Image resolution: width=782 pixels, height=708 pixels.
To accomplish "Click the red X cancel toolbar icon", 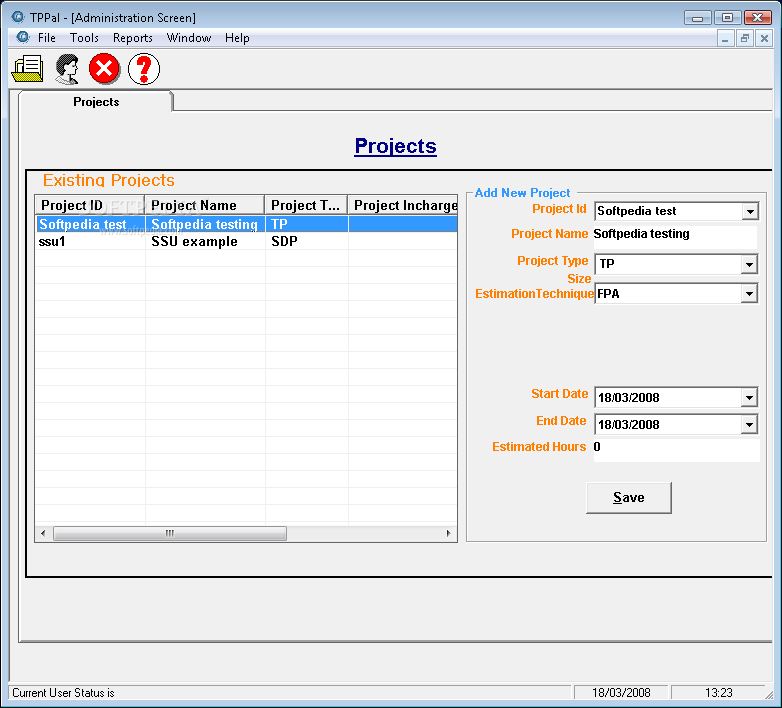I will (104, 69).
